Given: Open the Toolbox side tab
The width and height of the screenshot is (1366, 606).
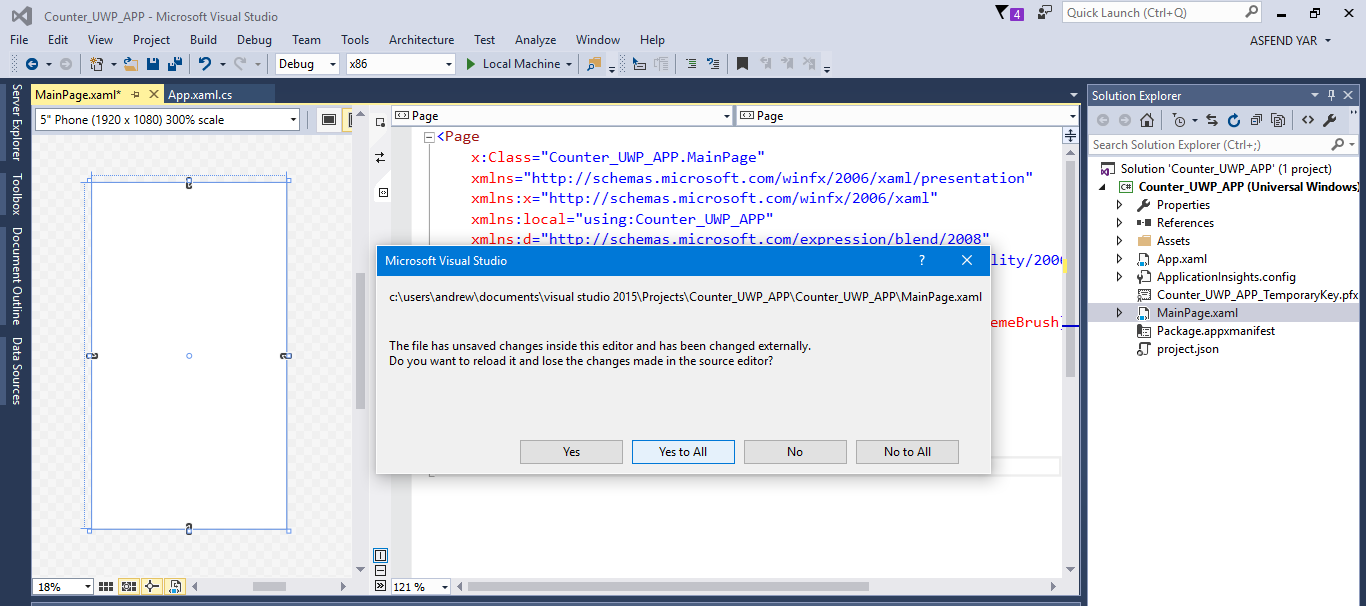Looking at the screenshot, I should tap(16, 194).
